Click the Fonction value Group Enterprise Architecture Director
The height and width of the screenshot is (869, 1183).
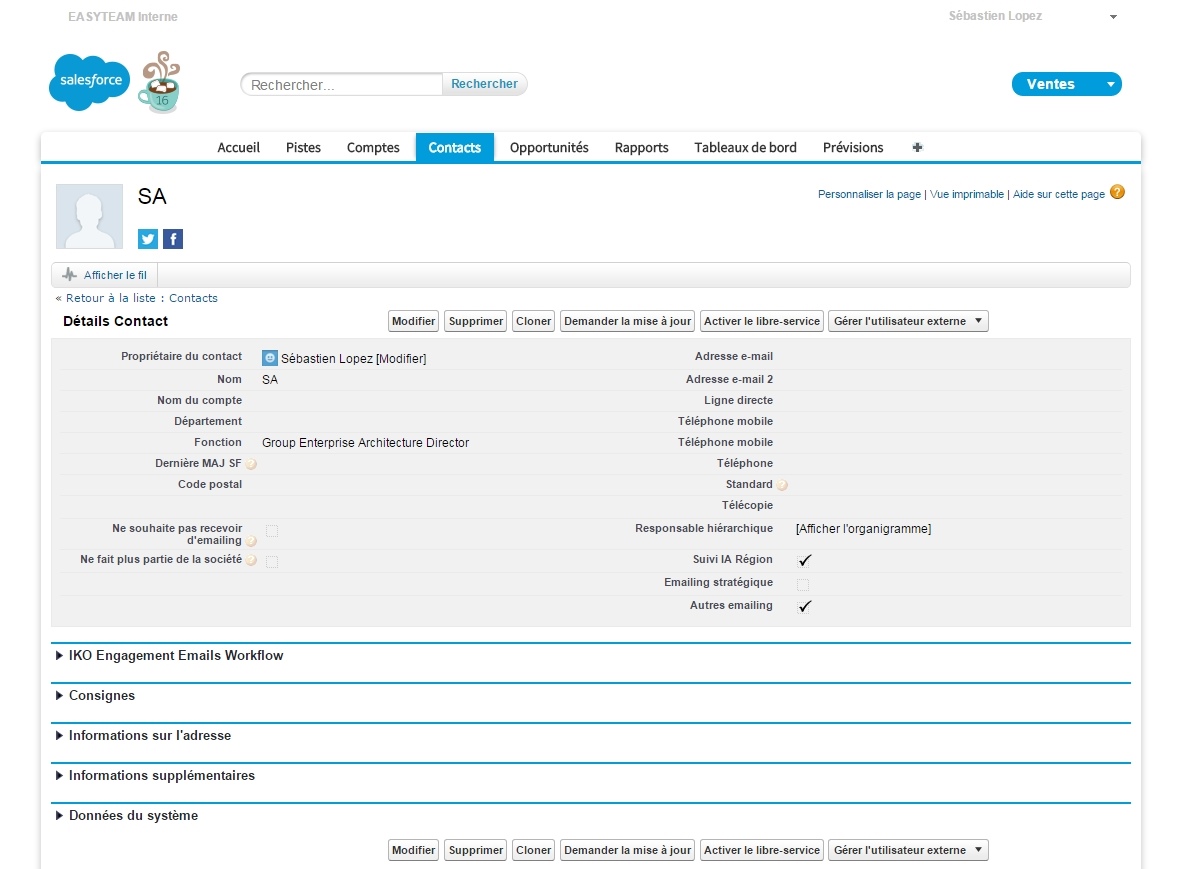[x=365, y=443]
